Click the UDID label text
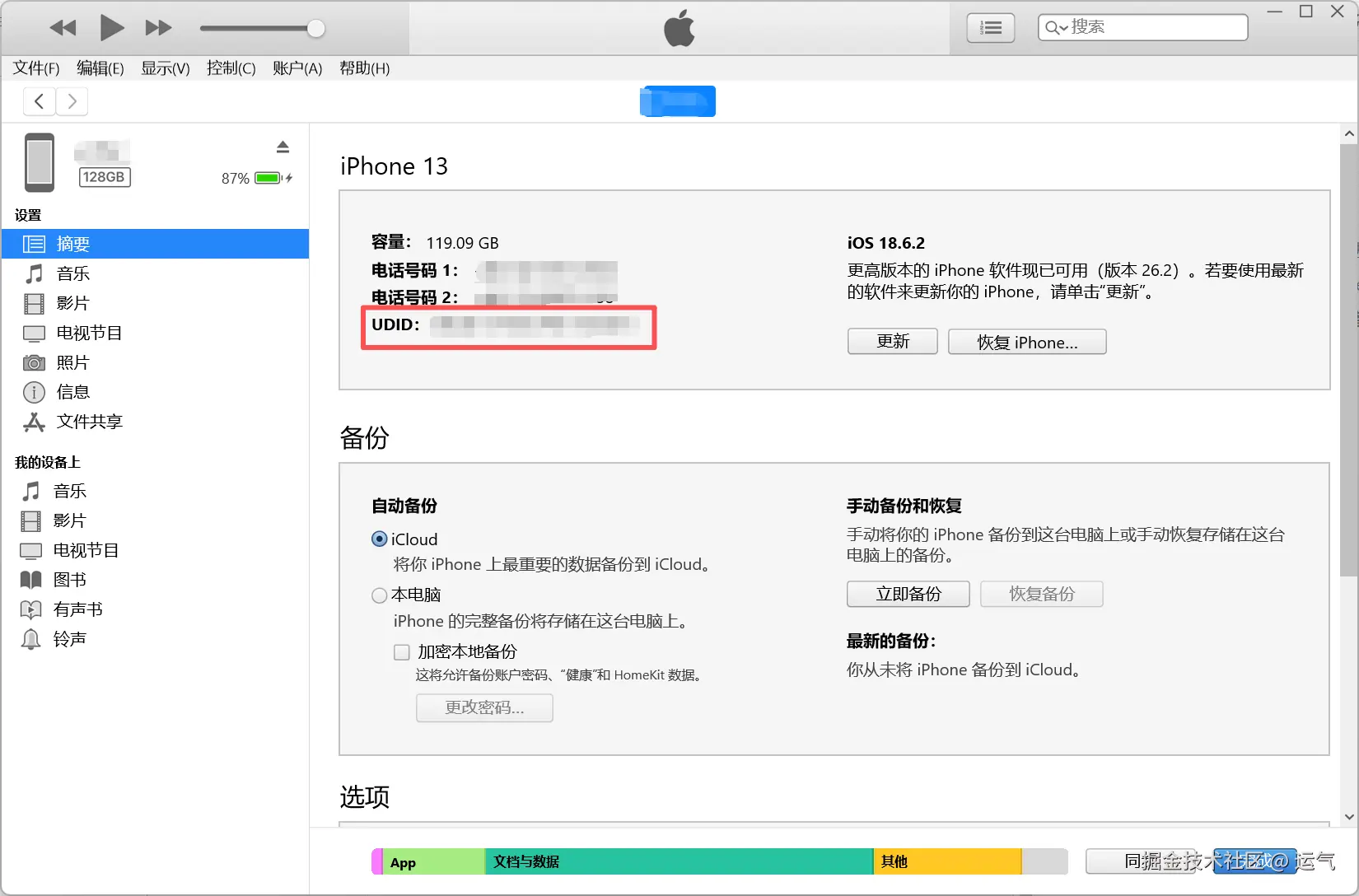Image resolution: width=1359 pixels, height=896 pixels. [395, 324]
